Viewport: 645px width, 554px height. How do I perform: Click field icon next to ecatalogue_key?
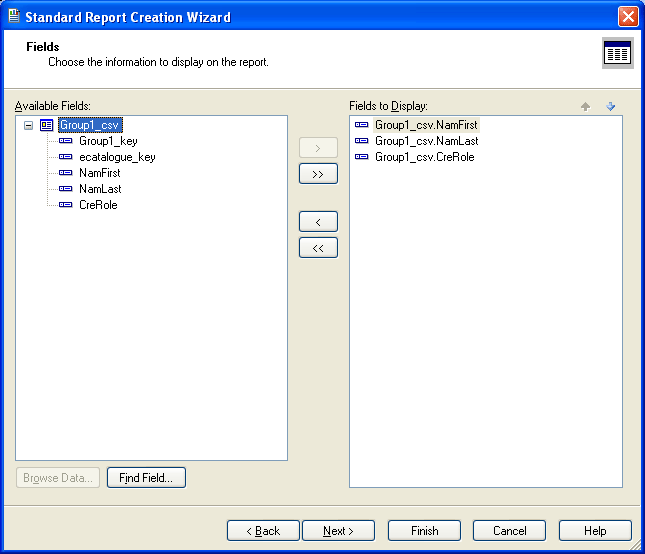point(66,157)
